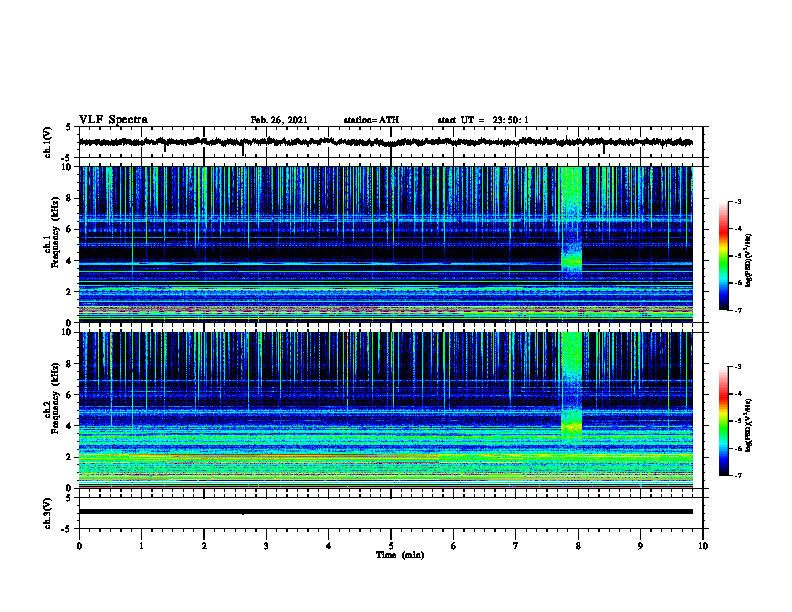Click the ch.1 voltage waveform trace
Image resolution: width=792 pixels, height=612 pixels.
pos(386,142)
